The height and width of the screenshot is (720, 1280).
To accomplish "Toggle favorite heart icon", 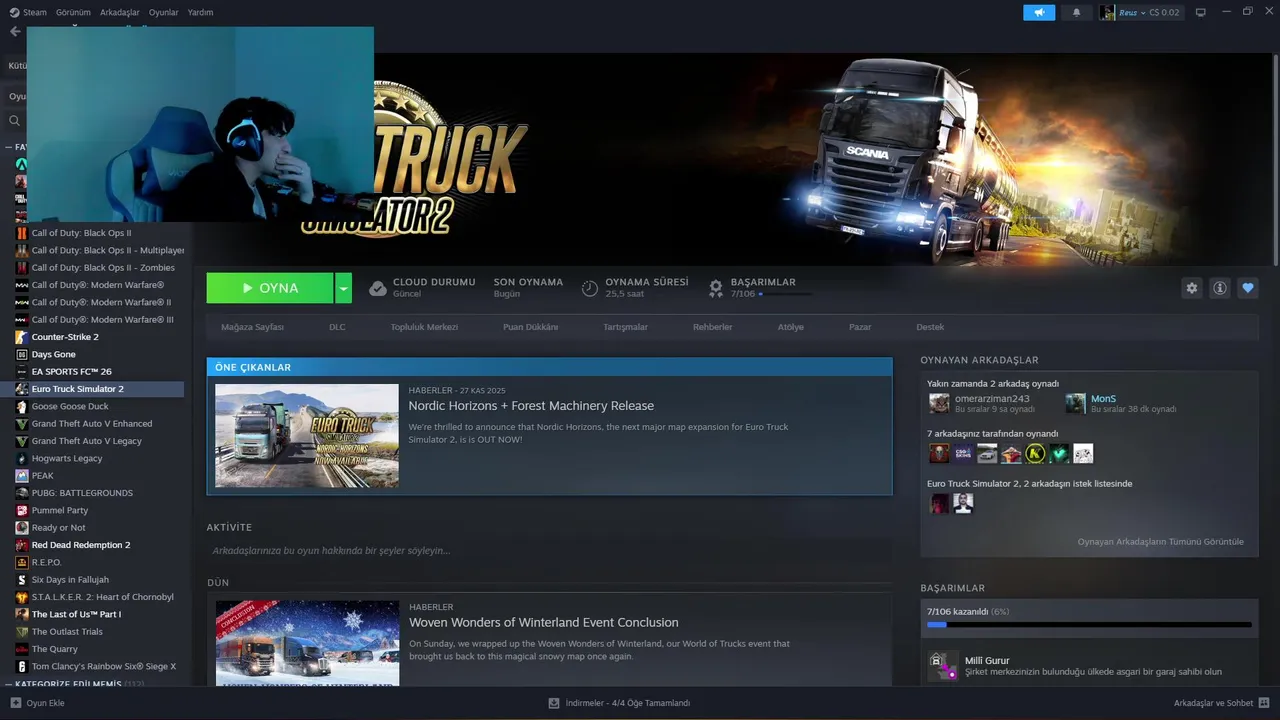I will [1247, 288].
